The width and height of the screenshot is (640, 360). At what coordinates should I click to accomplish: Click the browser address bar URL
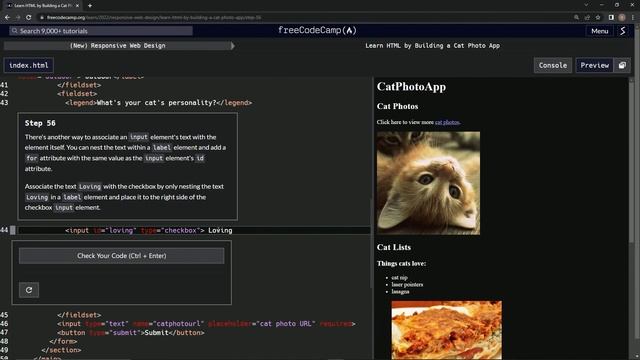154,18
